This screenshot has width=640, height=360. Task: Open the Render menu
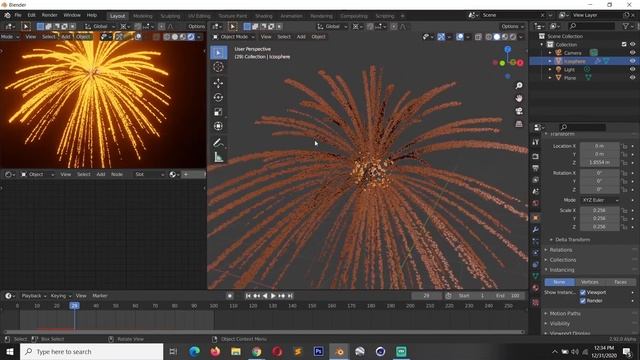49,15
